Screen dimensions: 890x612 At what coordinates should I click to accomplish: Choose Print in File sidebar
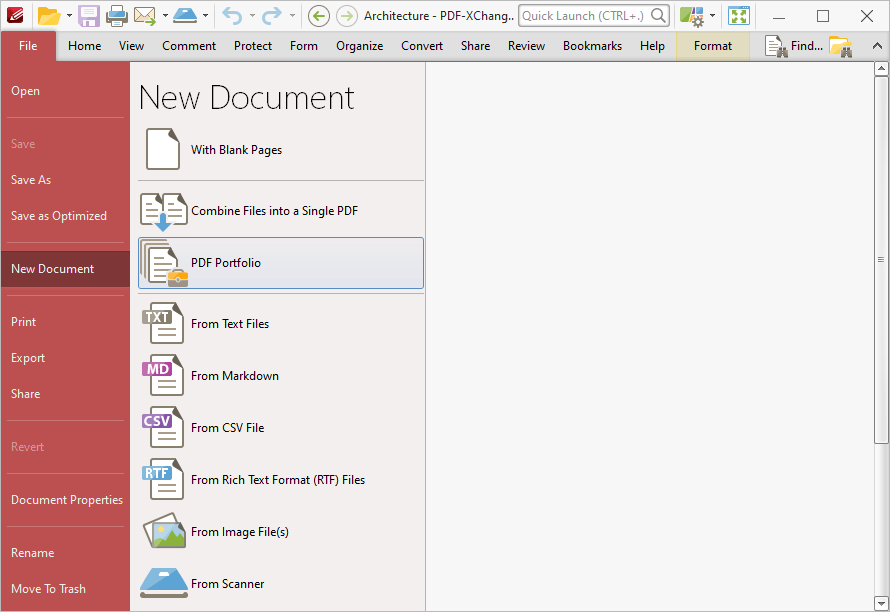pos(66,322)
